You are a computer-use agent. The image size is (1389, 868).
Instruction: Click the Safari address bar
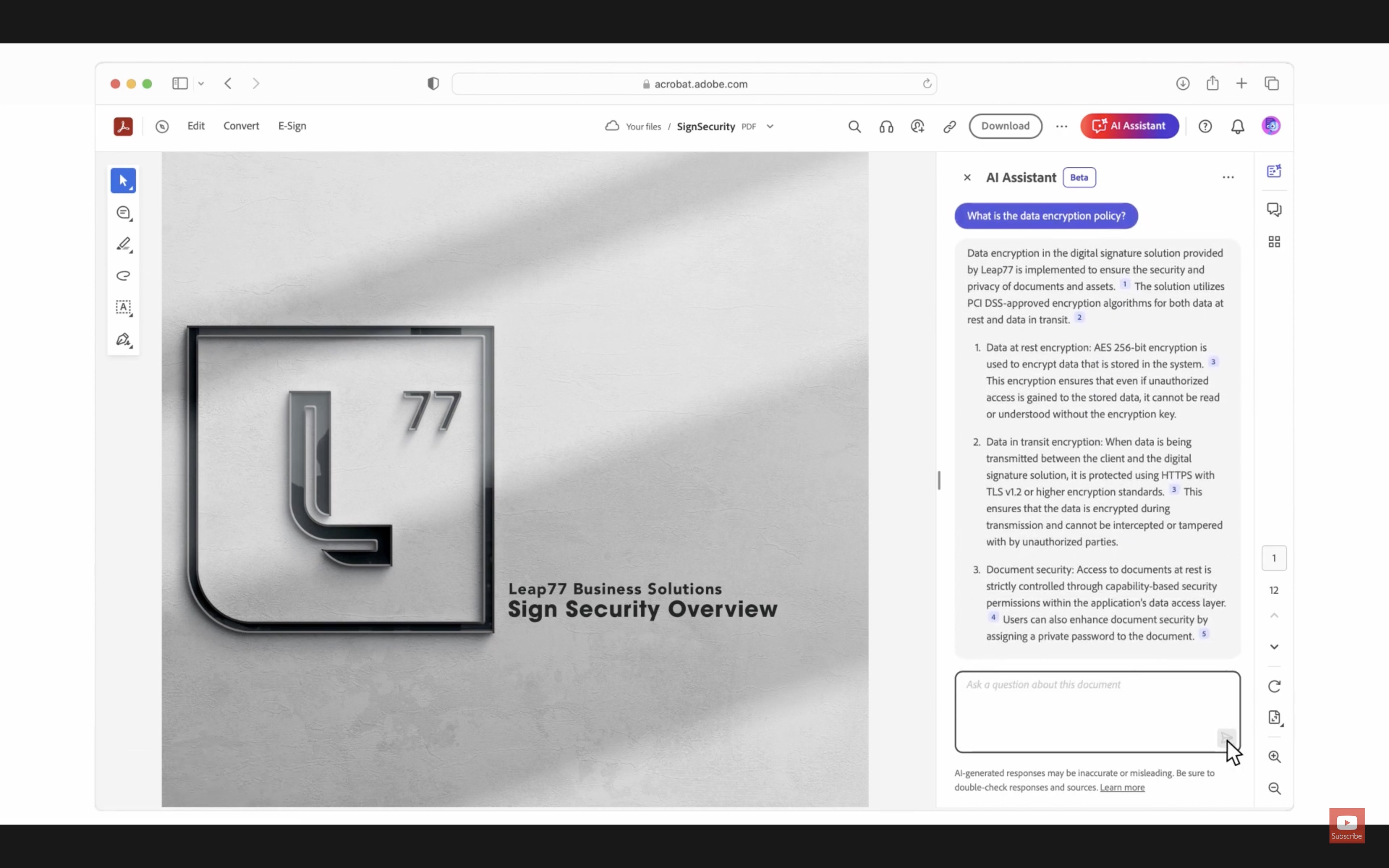point(694,84)
